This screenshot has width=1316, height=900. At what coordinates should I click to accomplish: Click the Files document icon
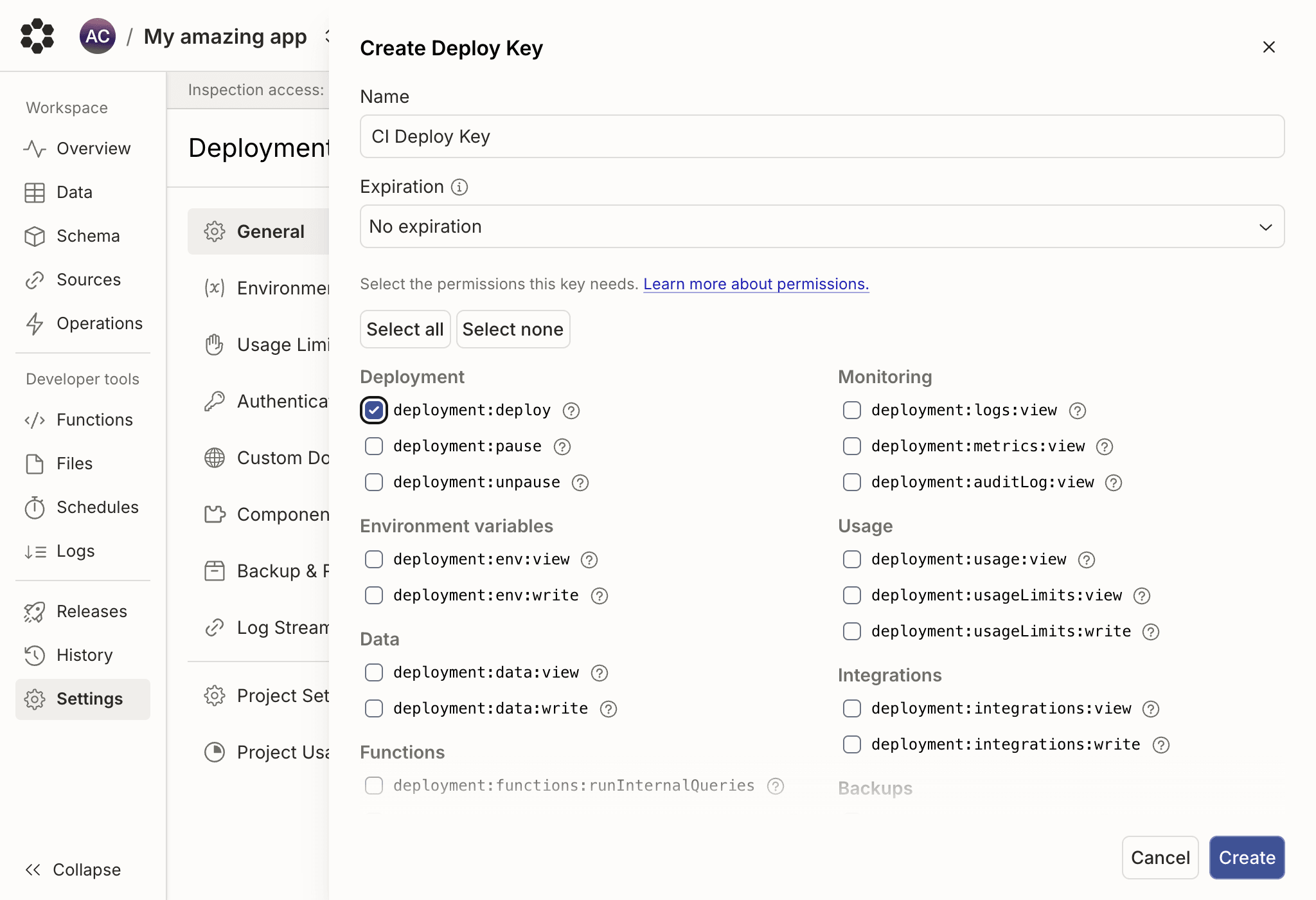pos(35,464)
